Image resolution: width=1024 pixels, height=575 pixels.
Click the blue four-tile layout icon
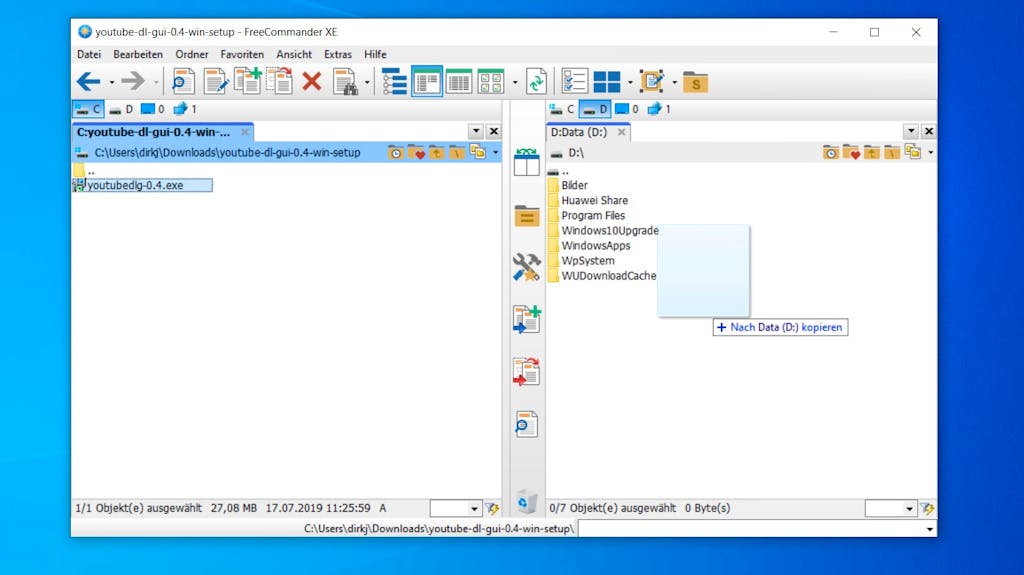point(607,82)
